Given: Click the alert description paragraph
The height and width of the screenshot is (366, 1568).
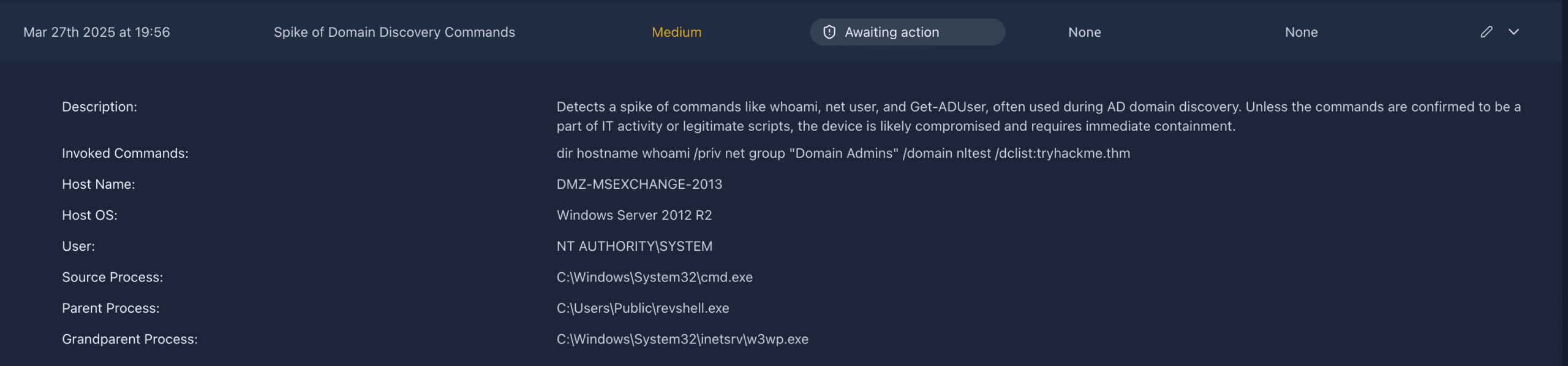Looking at the screenshot, I should 1038,116.
